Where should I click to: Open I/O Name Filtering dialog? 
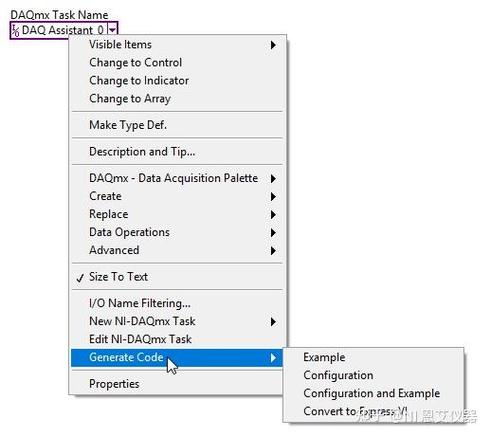tap(177, 303)
